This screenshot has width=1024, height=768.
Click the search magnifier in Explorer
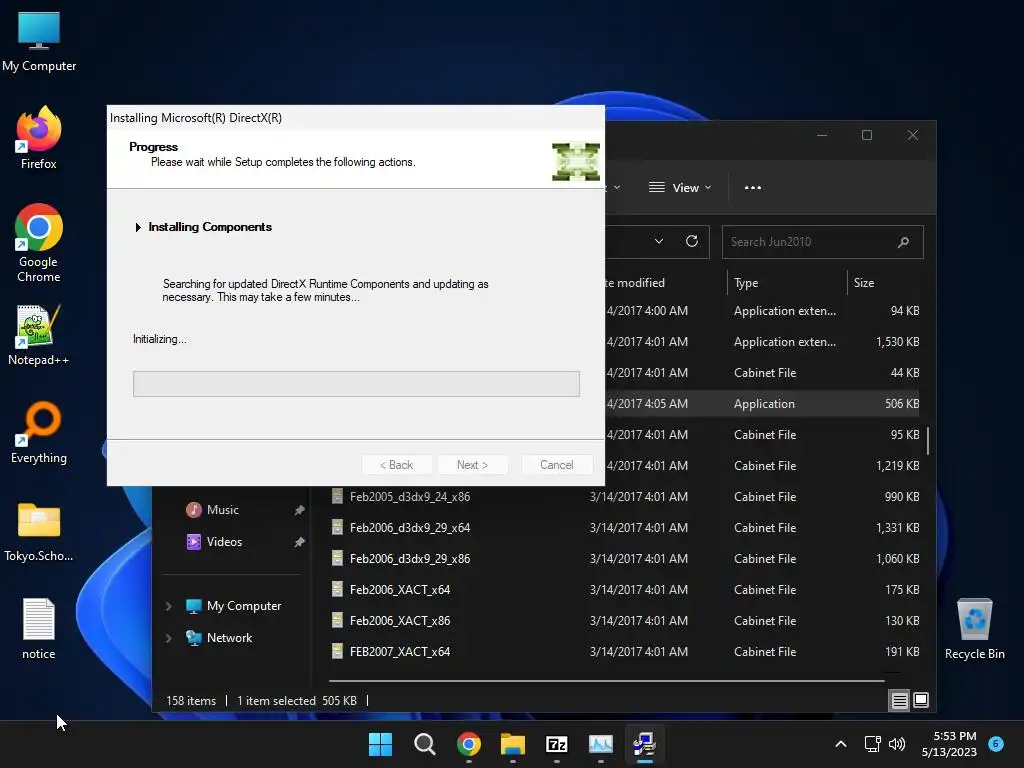tap(903, 242)
